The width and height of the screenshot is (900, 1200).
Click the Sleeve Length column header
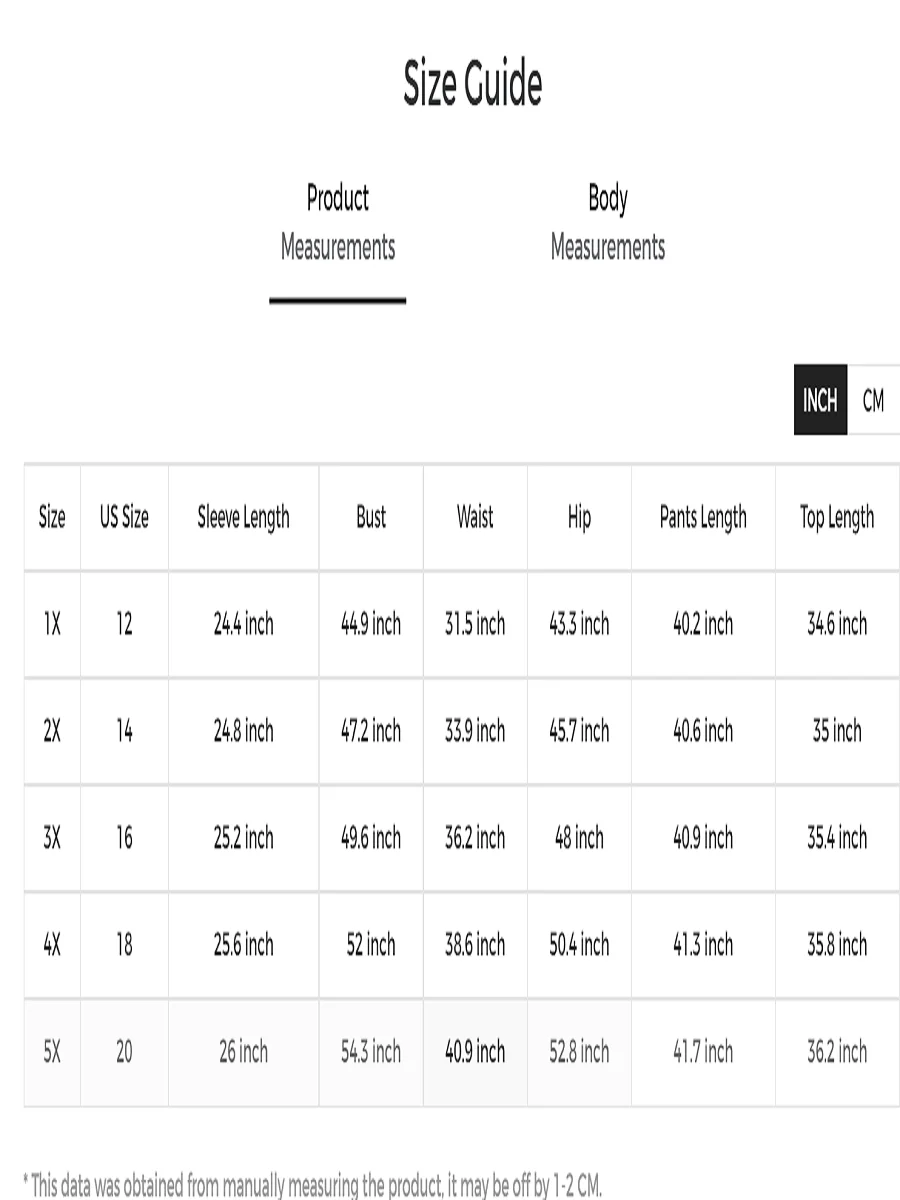click(x=243, y=517)
